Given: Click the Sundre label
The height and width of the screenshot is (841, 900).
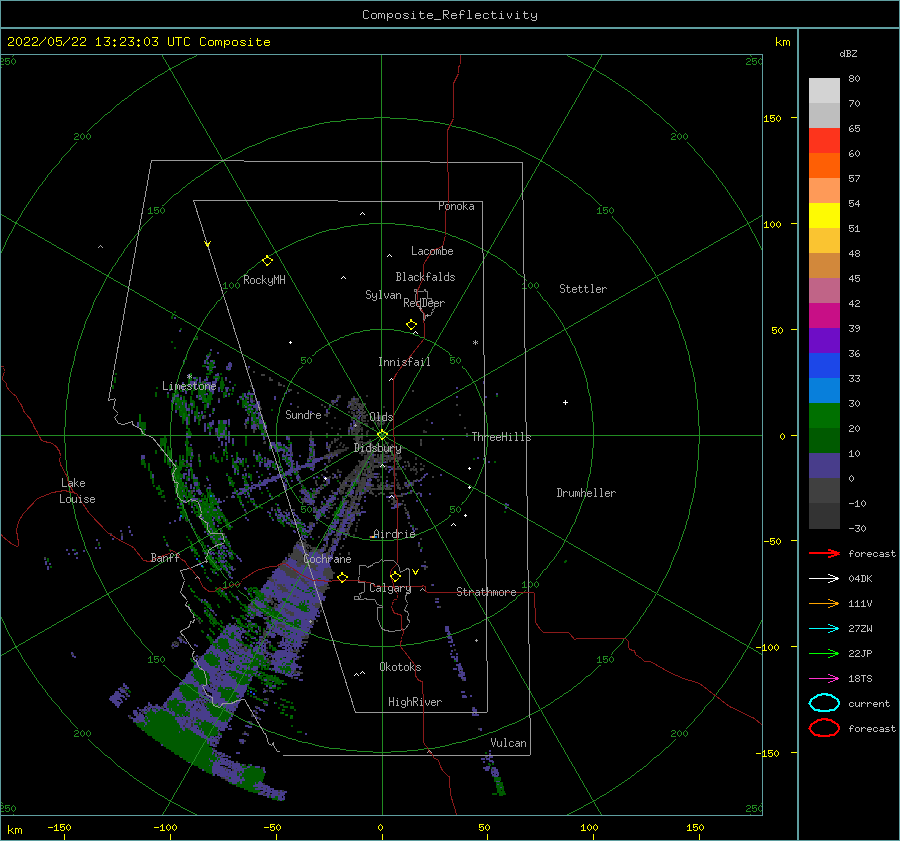Looking at the screenshot, I should tap(304, 414).
